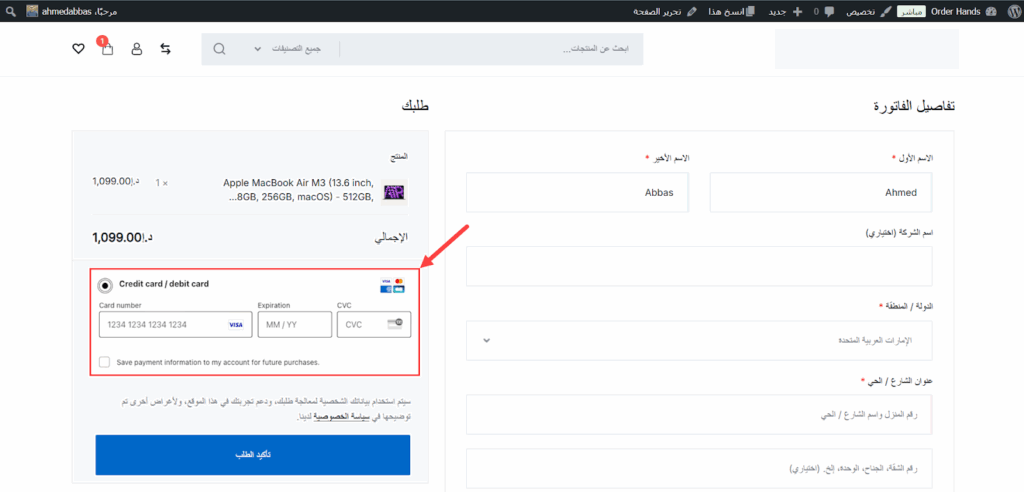Open the comments bubble in admin bar
Screen dimensions: 1024x492
(829, 11)
